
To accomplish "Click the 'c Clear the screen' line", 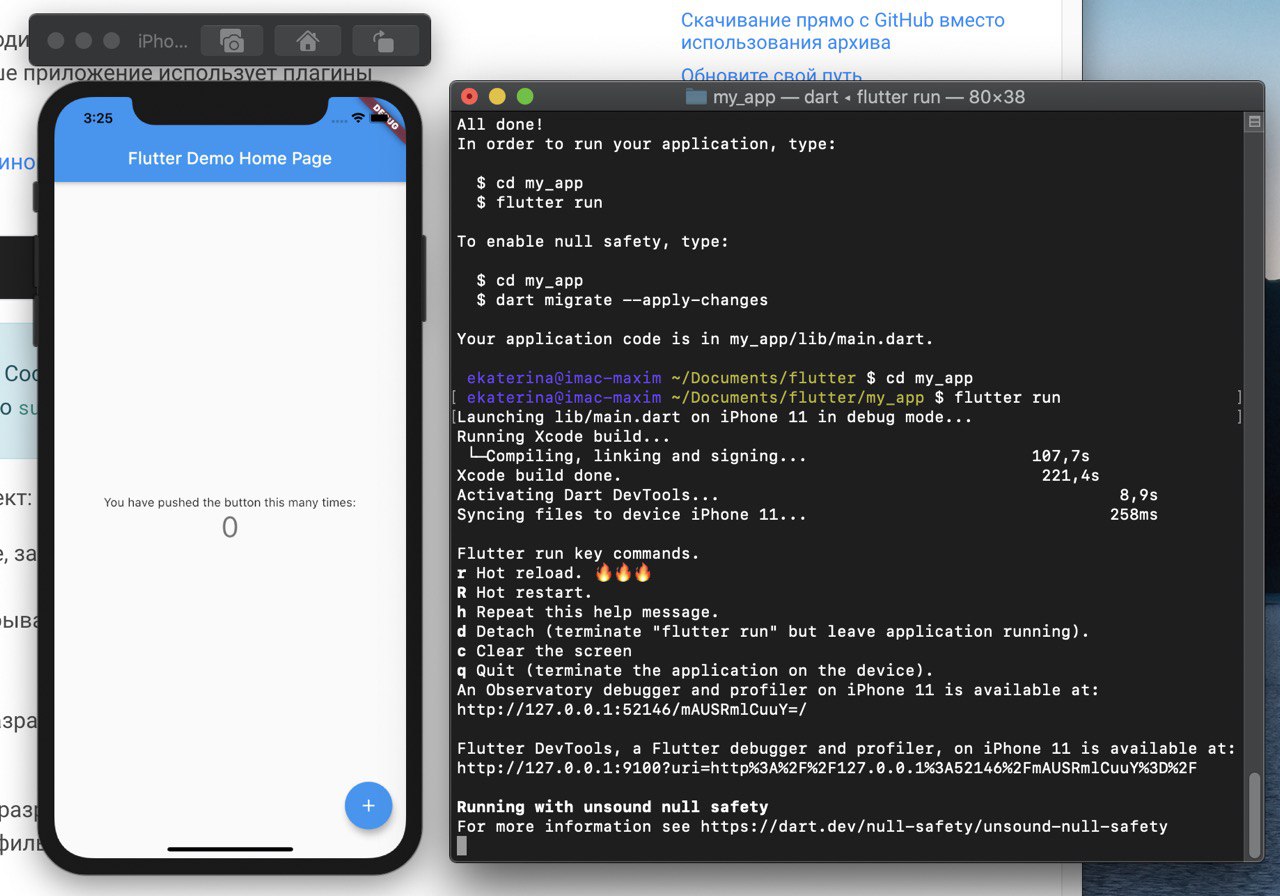I will click(x=544, y=651).
